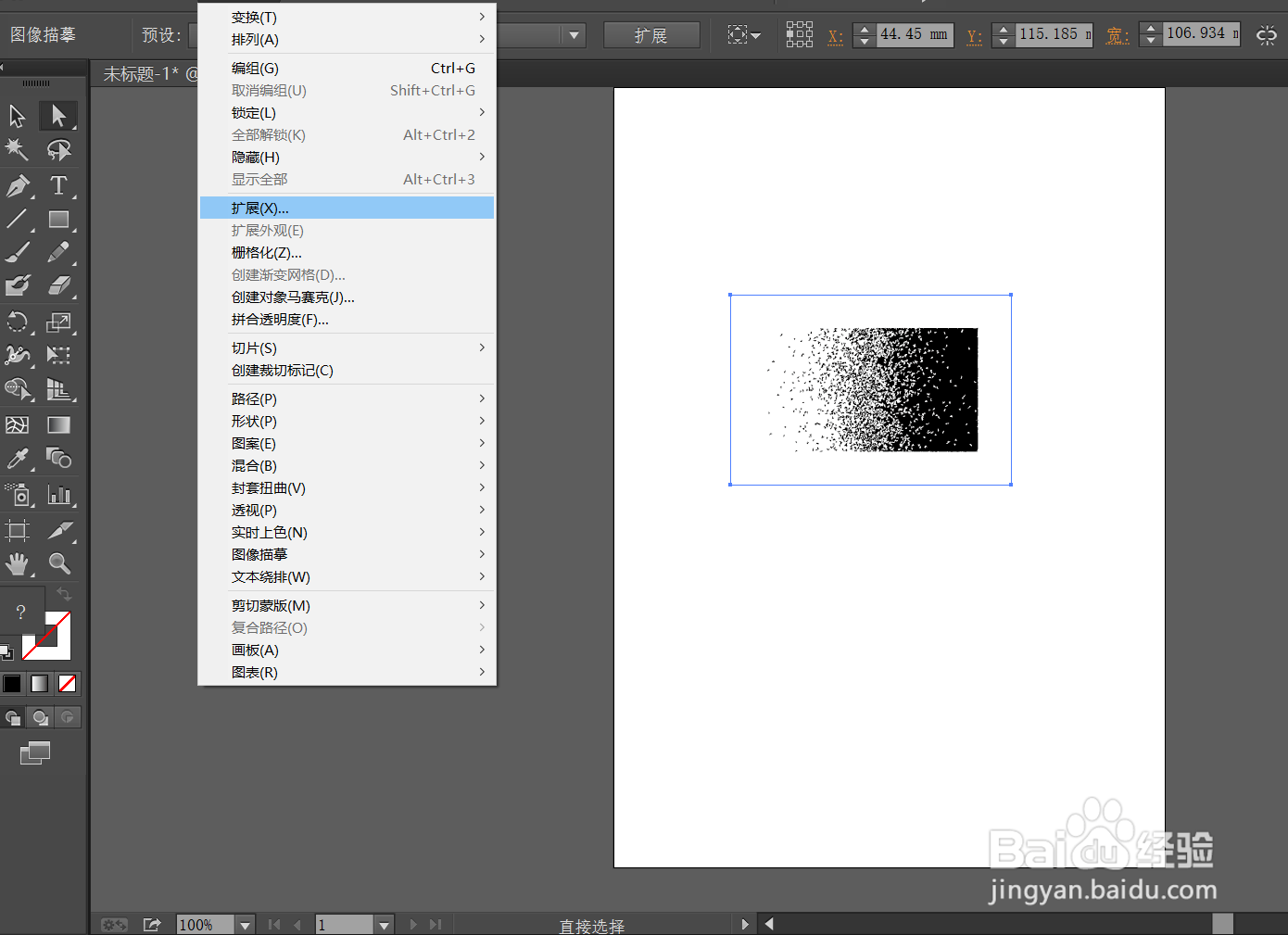
Task: Select the Eyedropper tool
Action: [x=17, y=459]
